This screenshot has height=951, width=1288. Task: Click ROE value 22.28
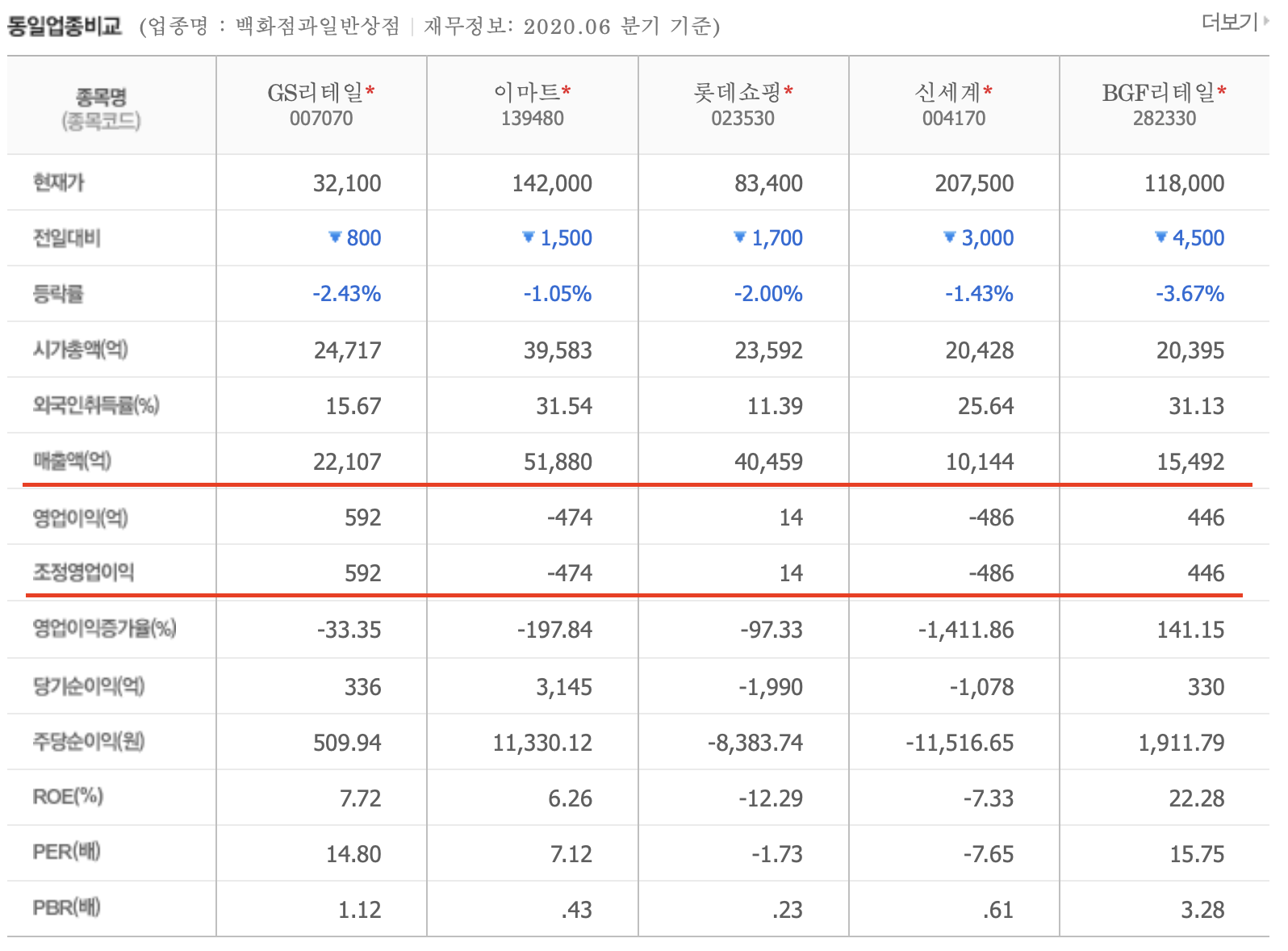click(x=1197, y=798)
